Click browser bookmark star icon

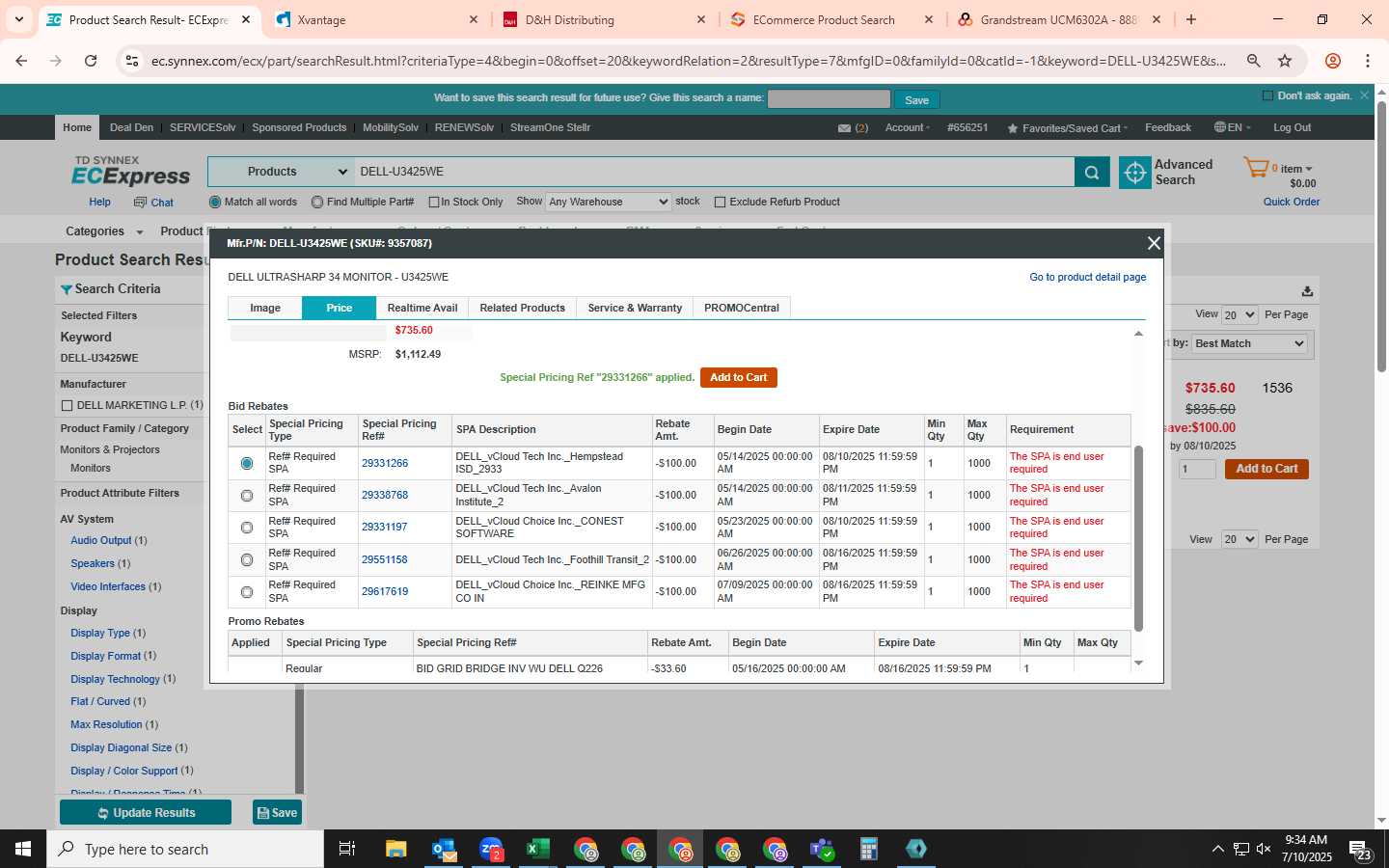pyautogui.click(x=1285, y=61)
